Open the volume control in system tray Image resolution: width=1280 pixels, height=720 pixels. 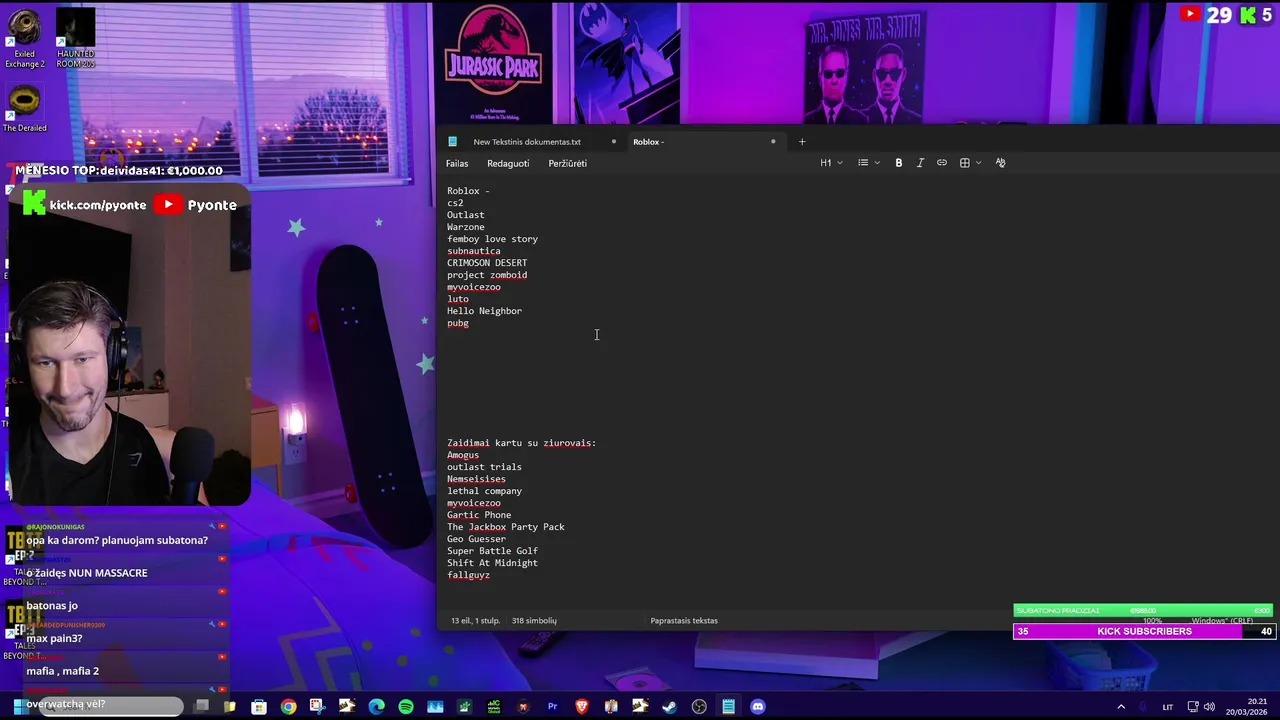tap(1210, 707)
